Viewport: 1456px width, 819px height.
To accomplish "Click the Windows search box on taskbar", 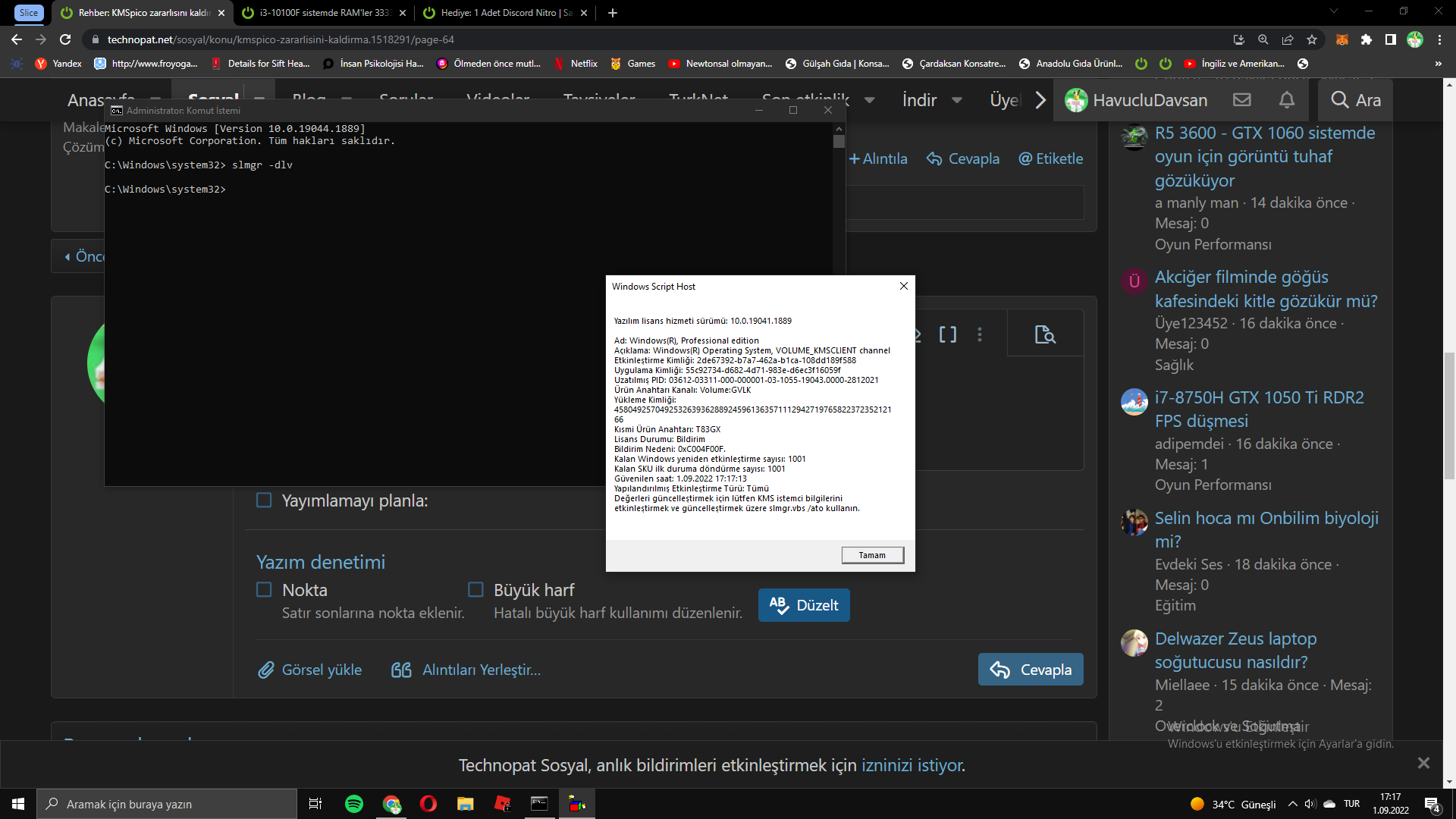I will [x=167, y=804].
